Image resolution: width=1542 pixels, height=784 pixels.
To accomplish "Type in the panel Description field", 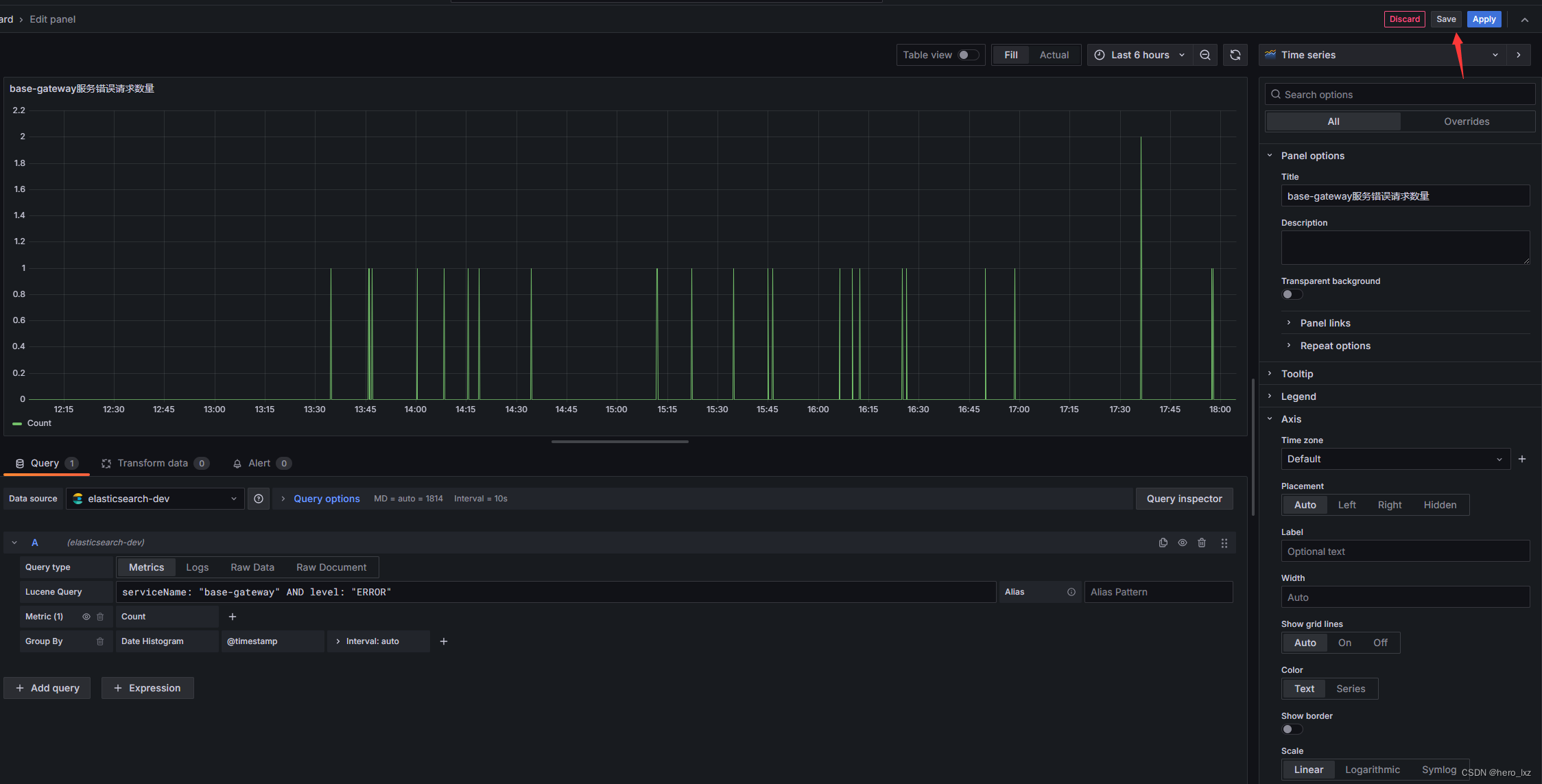I will [x=1405, y=247].
